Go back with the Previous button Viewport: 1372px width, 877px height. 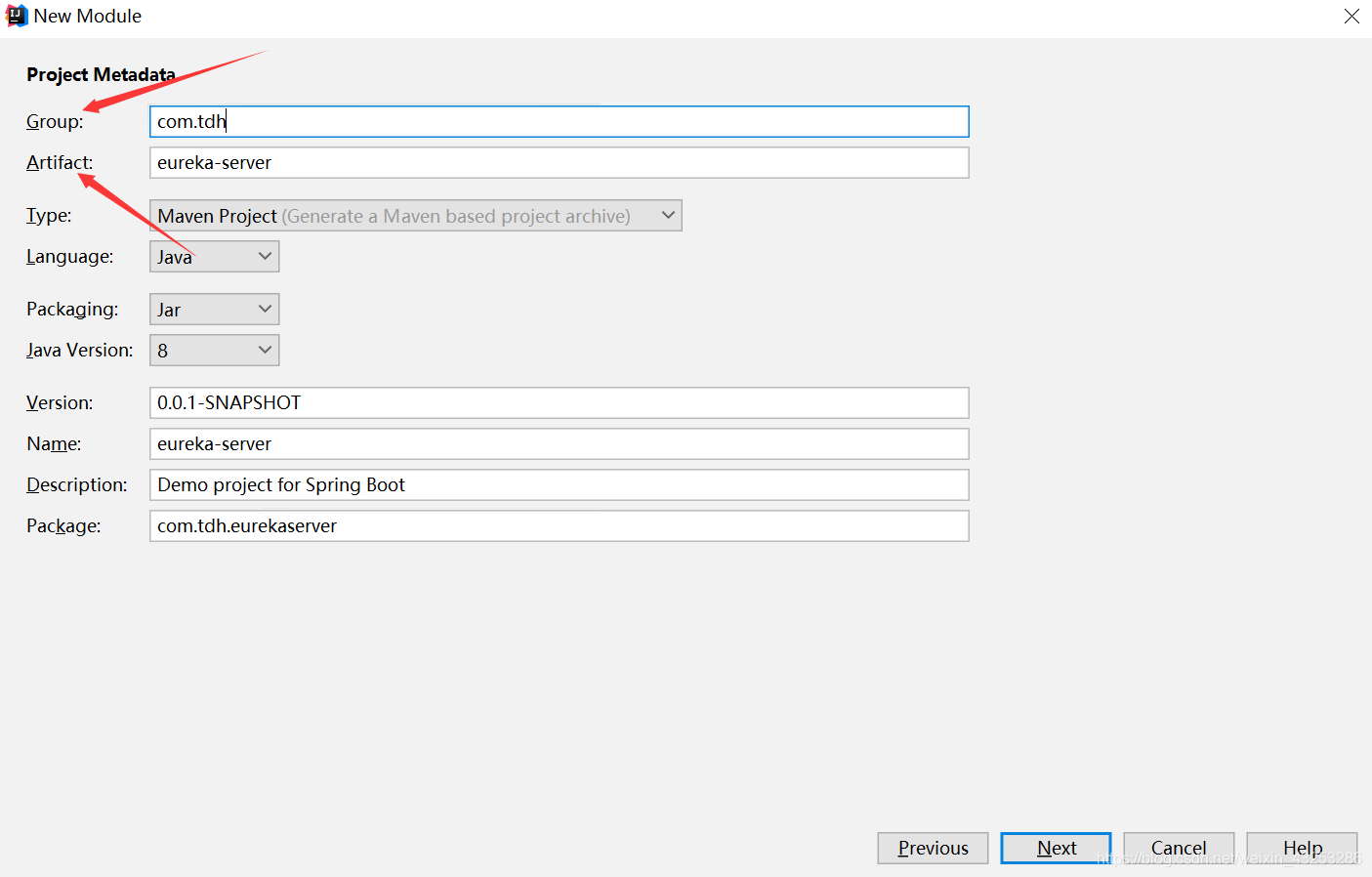pos(933,848)
